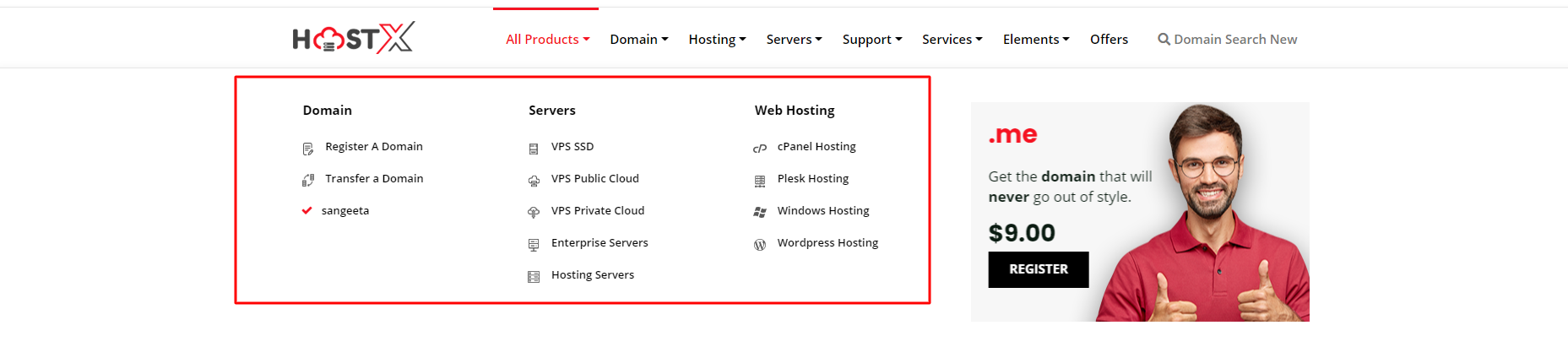1568x347 pixels.
Task: Open Hosting Servers link
Action: click(593, 274)
